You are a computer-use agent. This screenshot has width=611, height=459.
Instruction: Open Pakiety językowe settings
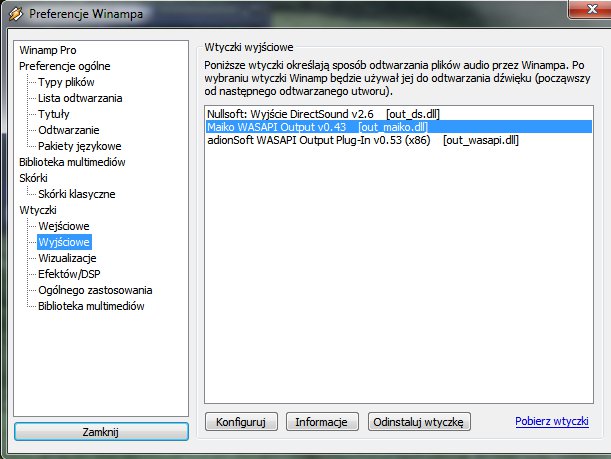point(79,146)
